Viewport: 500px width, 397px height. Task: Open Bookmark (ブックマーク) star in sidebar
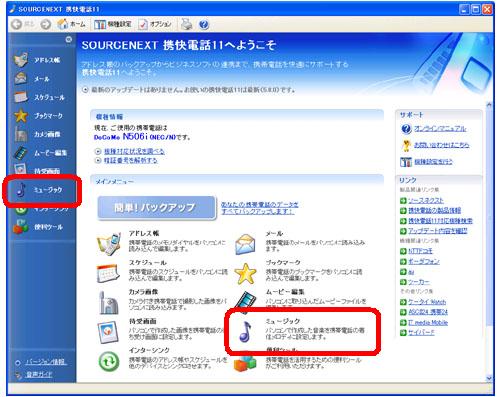pyautogui.click(x=38, y=116)
